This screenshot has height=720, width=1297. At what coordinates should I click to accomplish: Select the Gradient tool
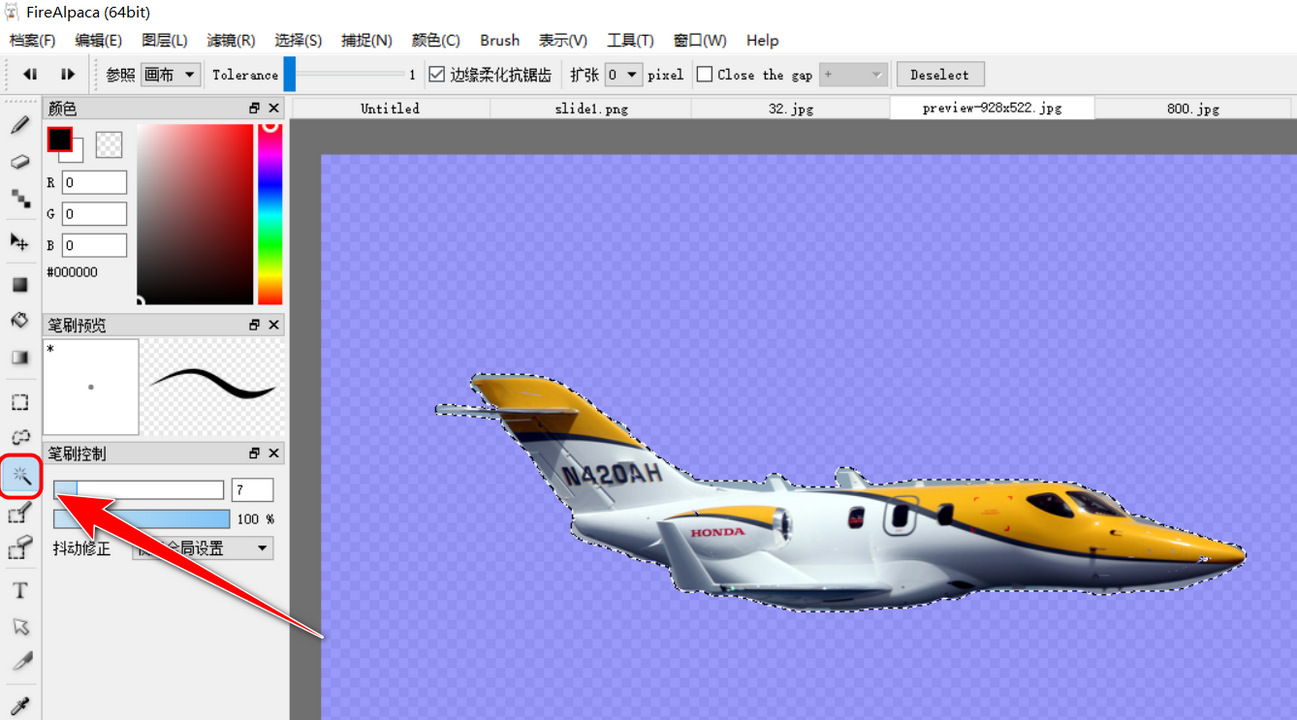click(x=19, y=357)
